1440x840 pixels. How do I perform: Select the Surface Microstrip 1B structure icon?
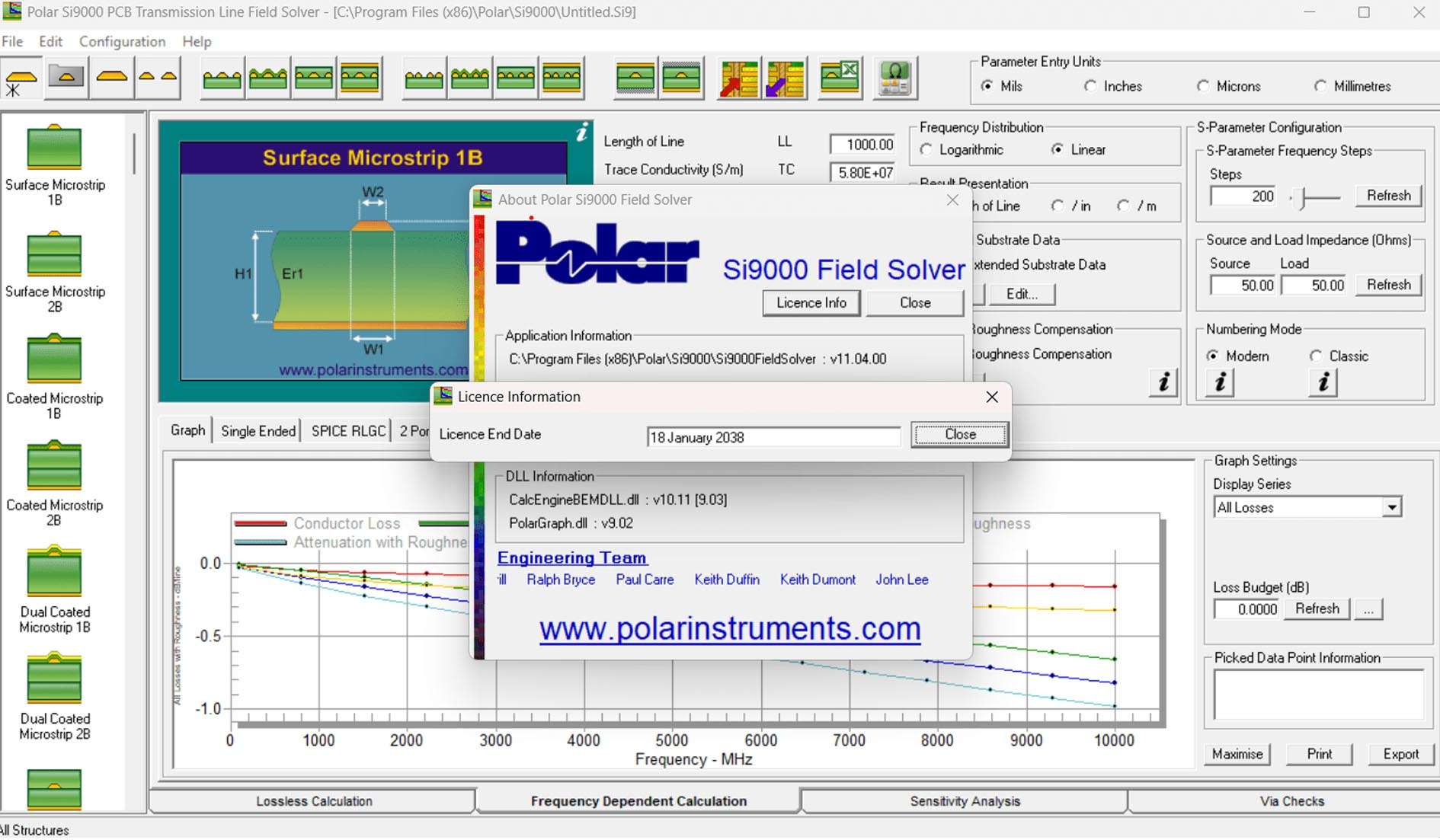click(54, 148)
